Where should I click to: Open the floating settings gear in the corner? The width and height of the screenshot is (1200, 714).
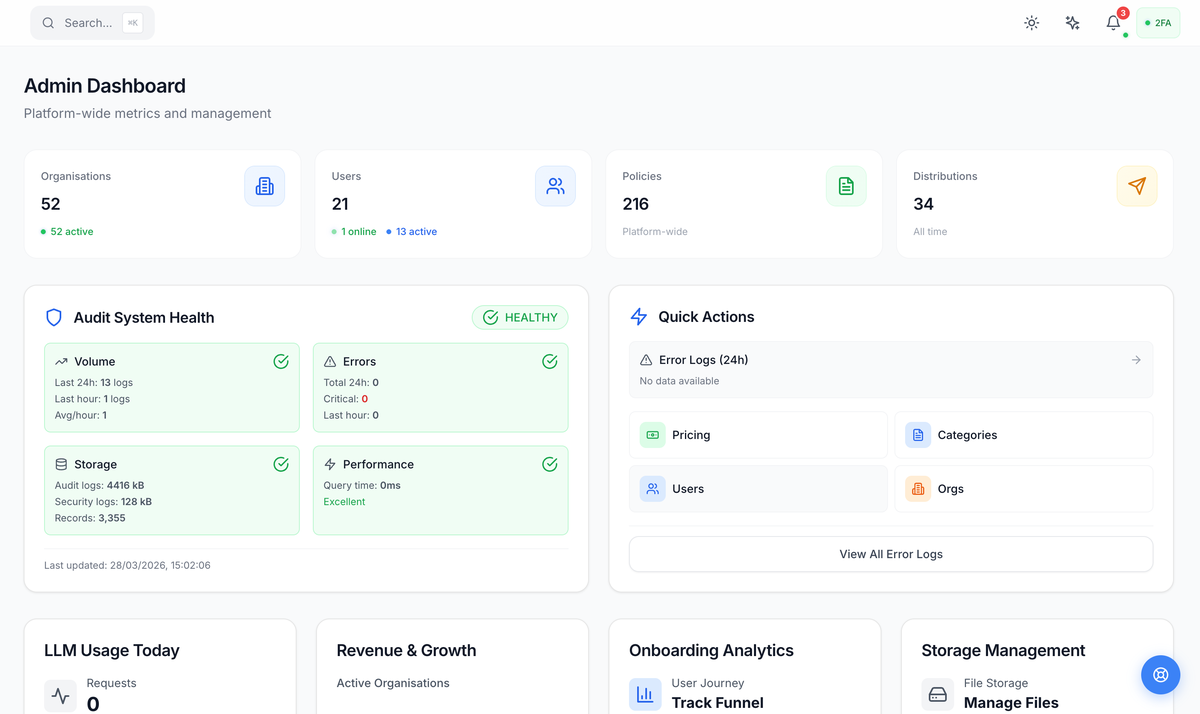(1160, 675)
